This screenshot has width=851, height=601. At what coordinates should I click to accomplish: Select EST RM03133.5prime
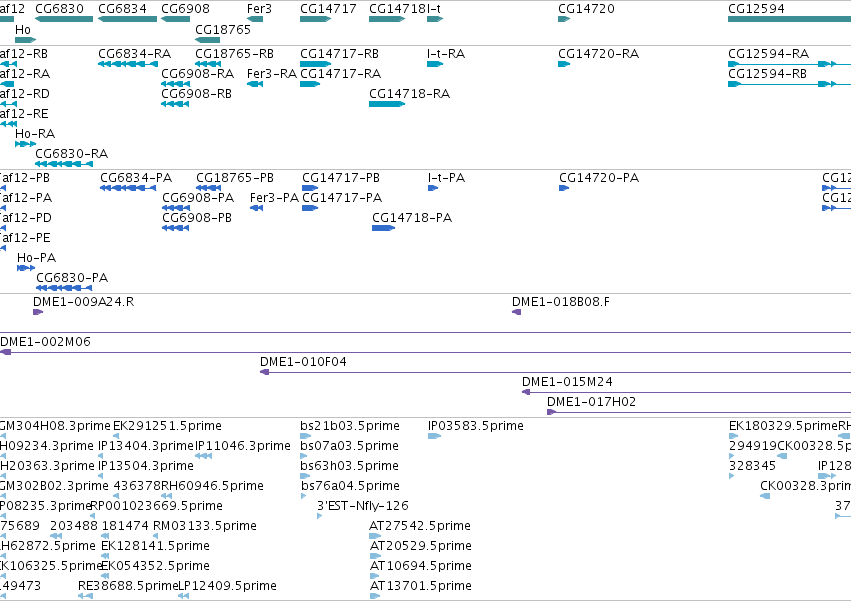156,536
